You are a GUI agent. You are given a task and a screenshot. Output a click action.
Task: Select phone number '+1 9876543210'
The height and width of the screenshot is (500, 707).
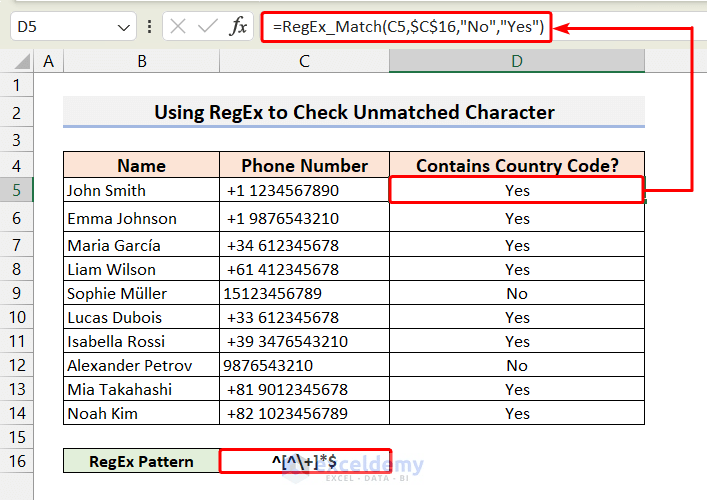click(x=304, y=218)
